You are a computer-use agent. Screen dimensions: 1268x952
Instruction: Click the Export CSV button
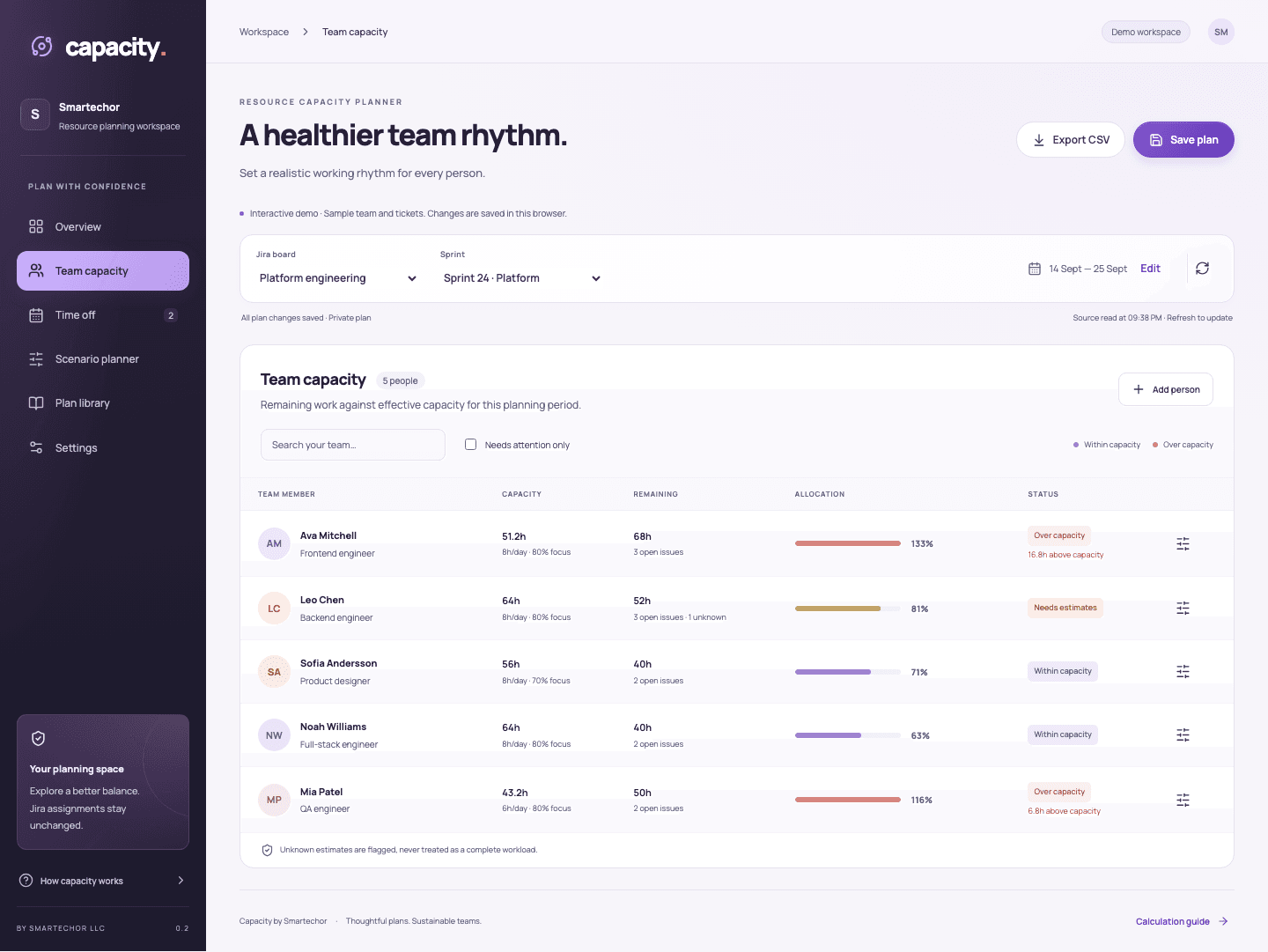(1071, 140)
